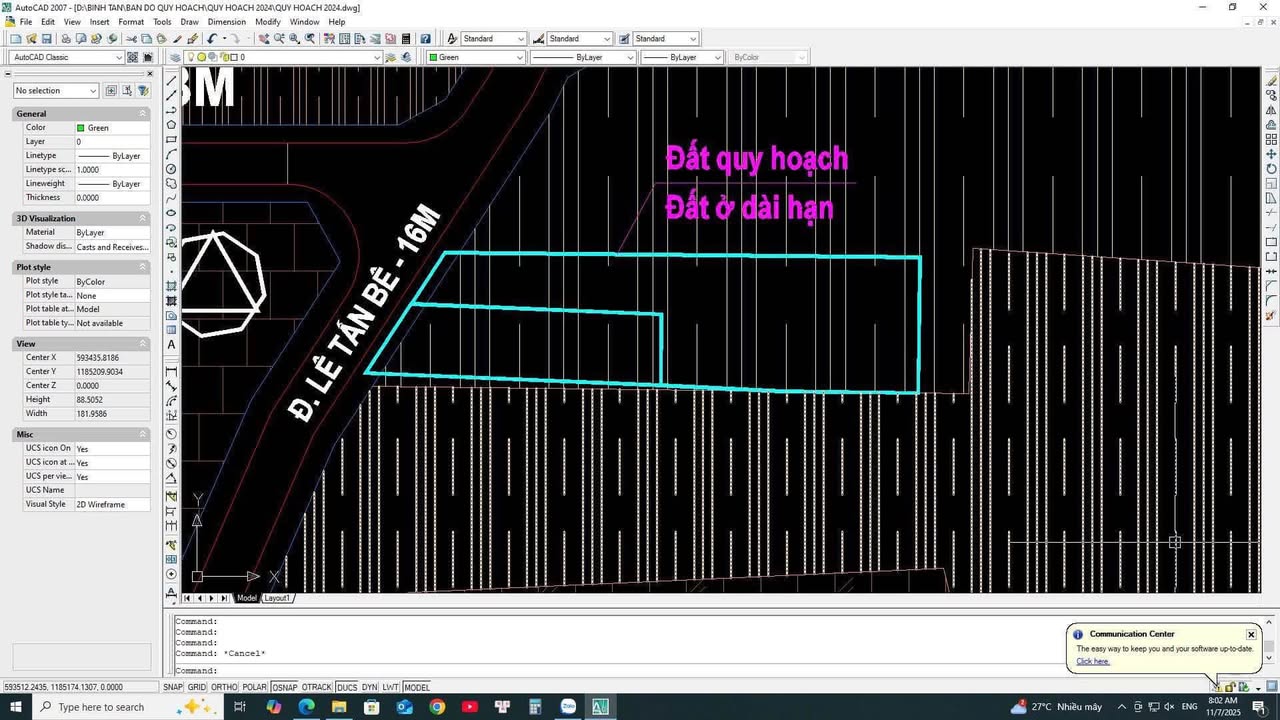1280x720 pixels.
Task: Select the Polyline tool
Action: click(171, 110)
